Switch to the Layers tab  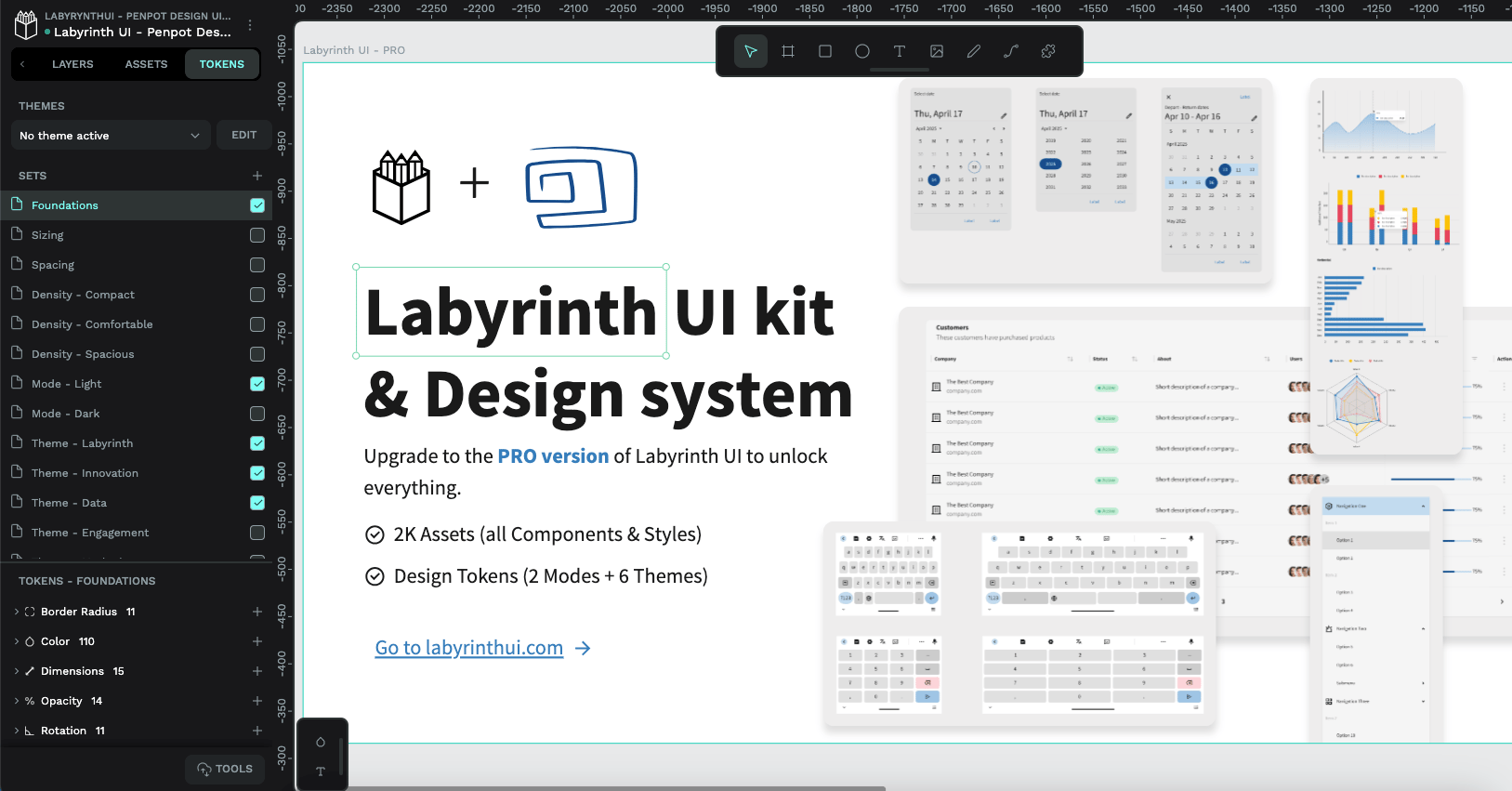tap(72, 64)
